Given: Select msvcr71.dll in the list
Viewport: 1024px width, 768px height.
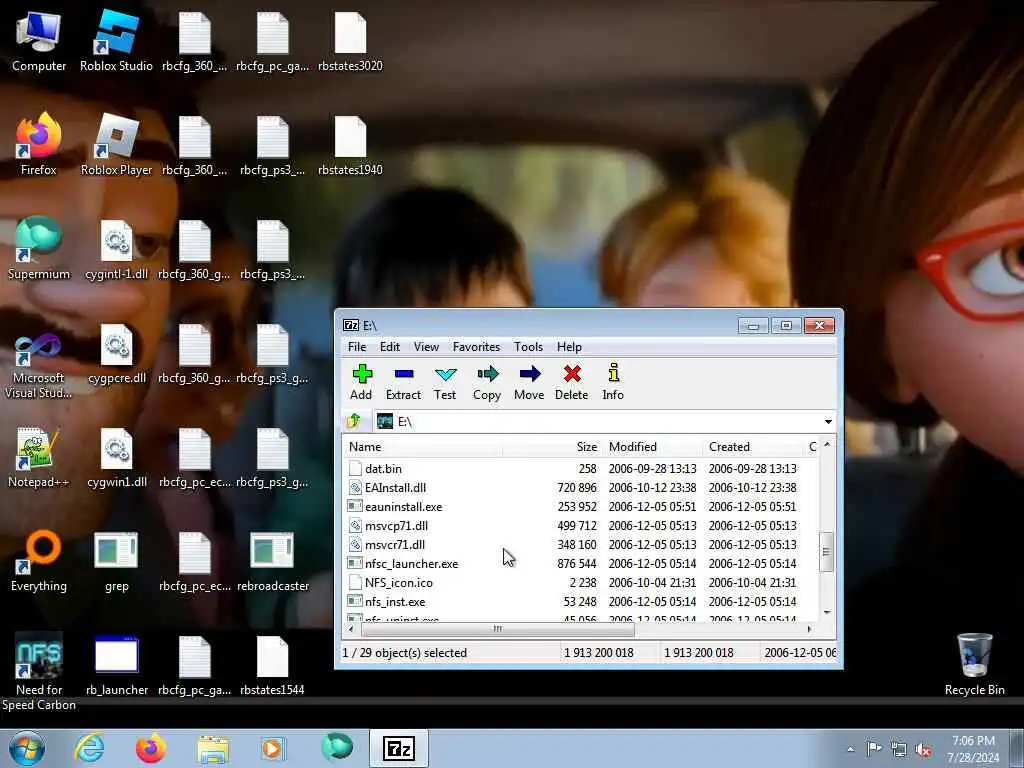Looking at the screenshot, I should tap(581, 545).
